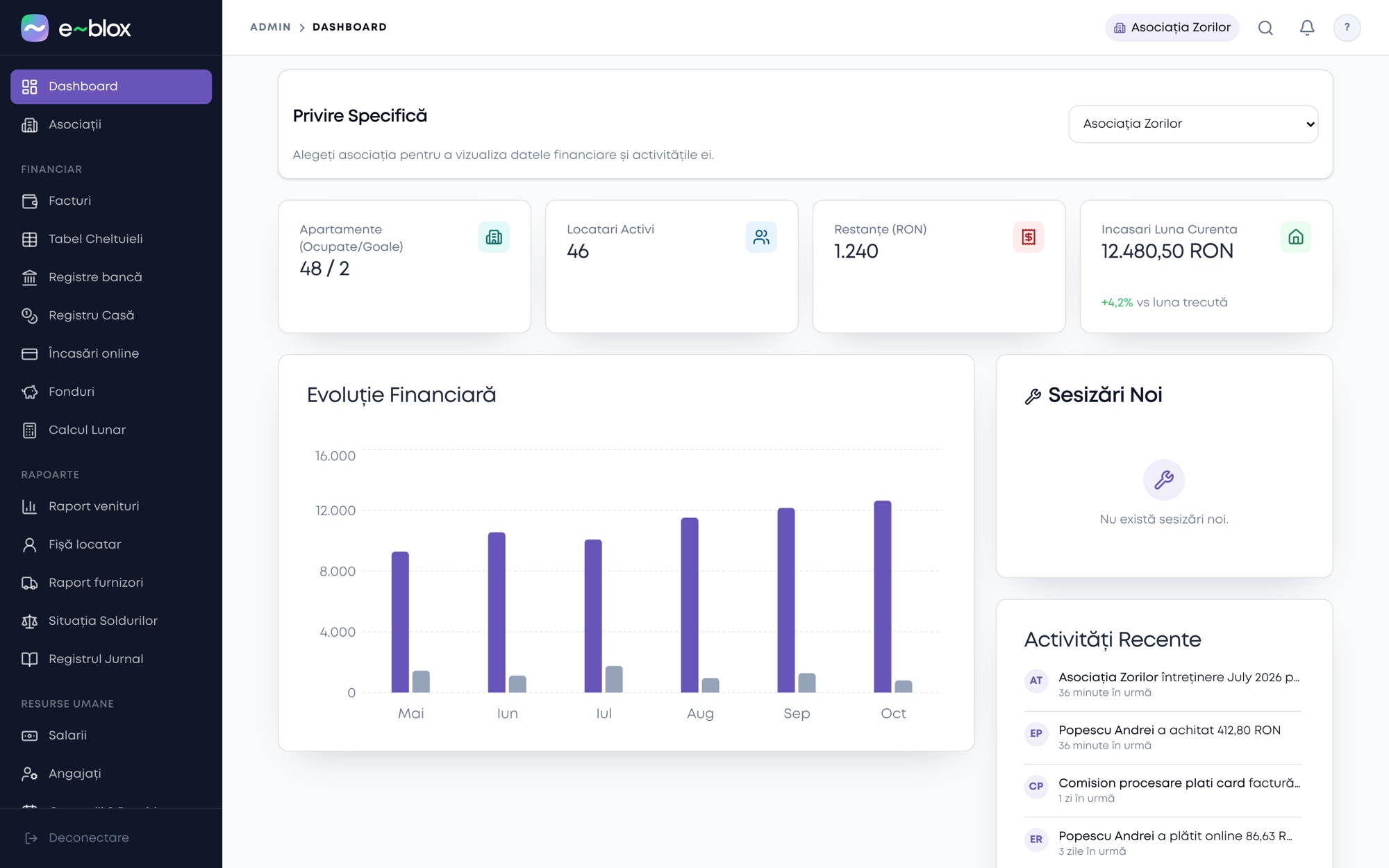Select Registru Casă in sidebar
The image size is (1389, 868).
coord(111,316)
